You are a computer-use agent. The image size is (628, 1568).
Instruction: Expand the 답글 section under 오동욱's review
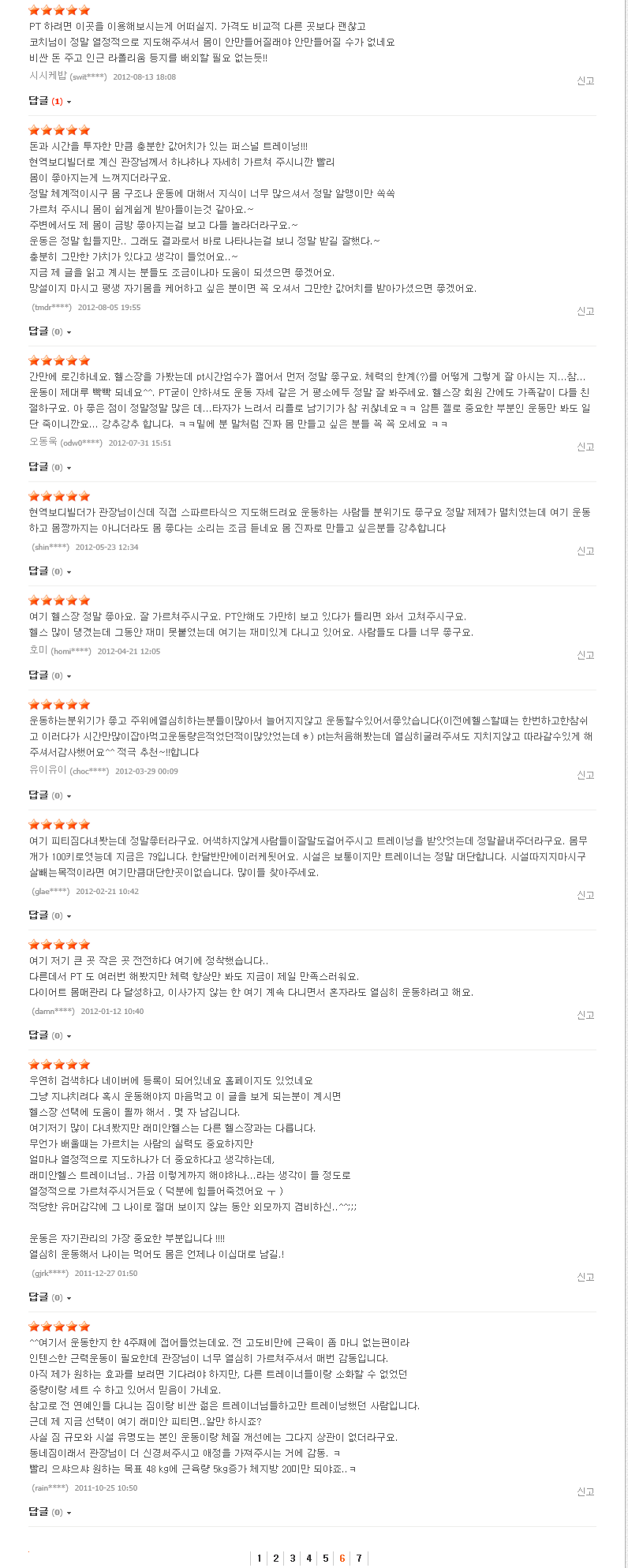click(x=50, y=467)
